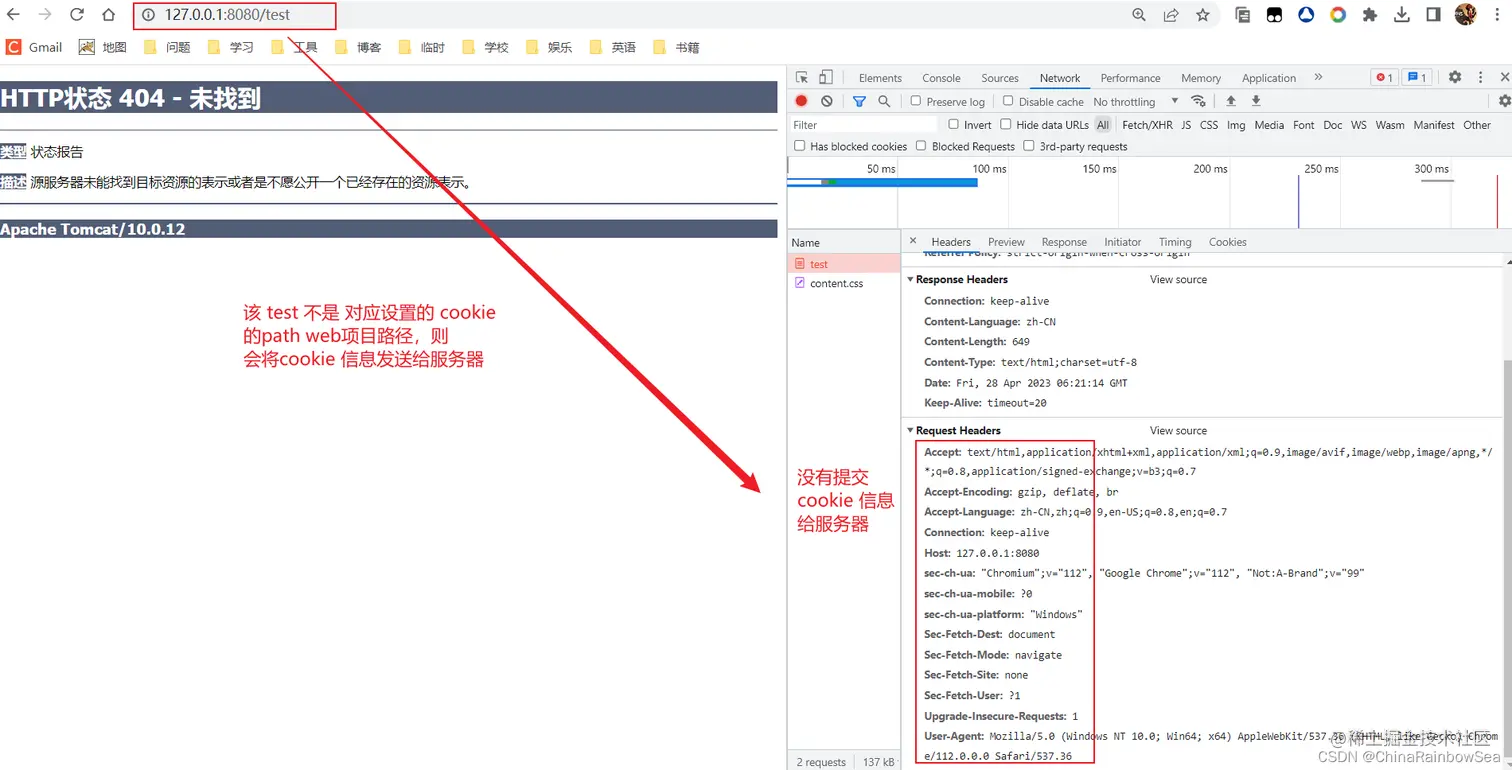This screenshot has width=1512, height=770.
Task: Open the Response tab of the request
Action: [1064, 242]
